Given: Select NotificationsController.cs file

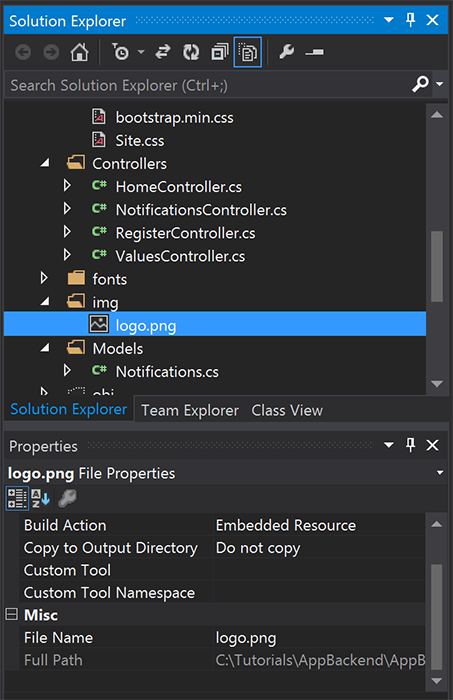Looking at the screenshot, I should pyautogui.click(x=201, y=210).
